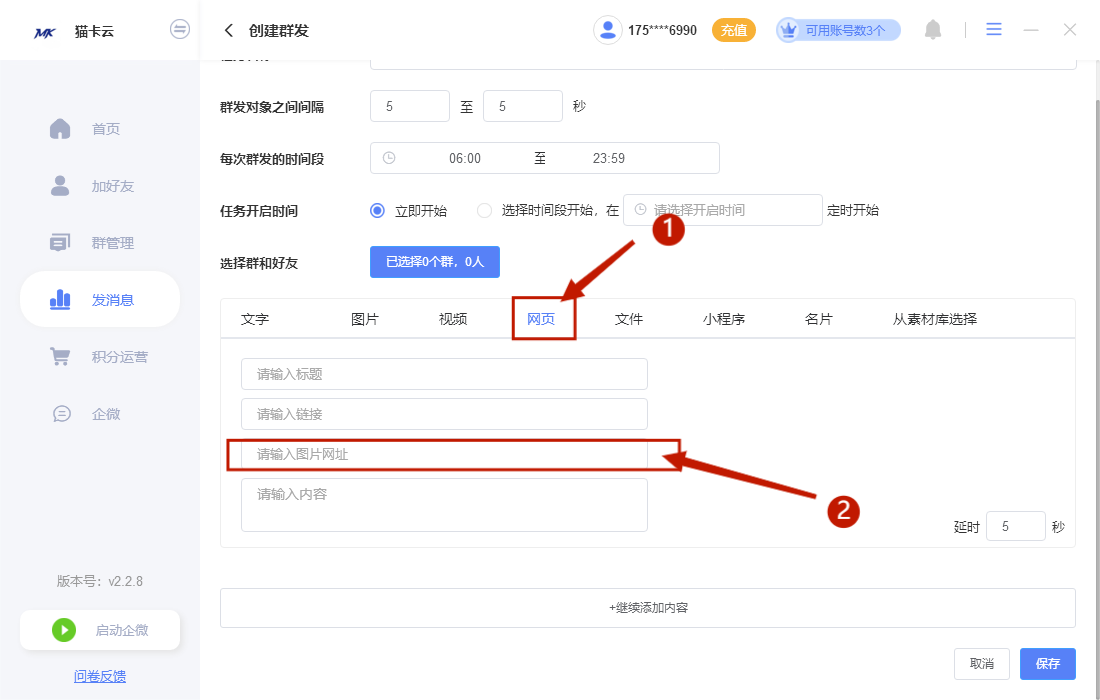Switch to the 视频 tab
The height and width of the screenshot is (700, 1100).
coord(452,319)
